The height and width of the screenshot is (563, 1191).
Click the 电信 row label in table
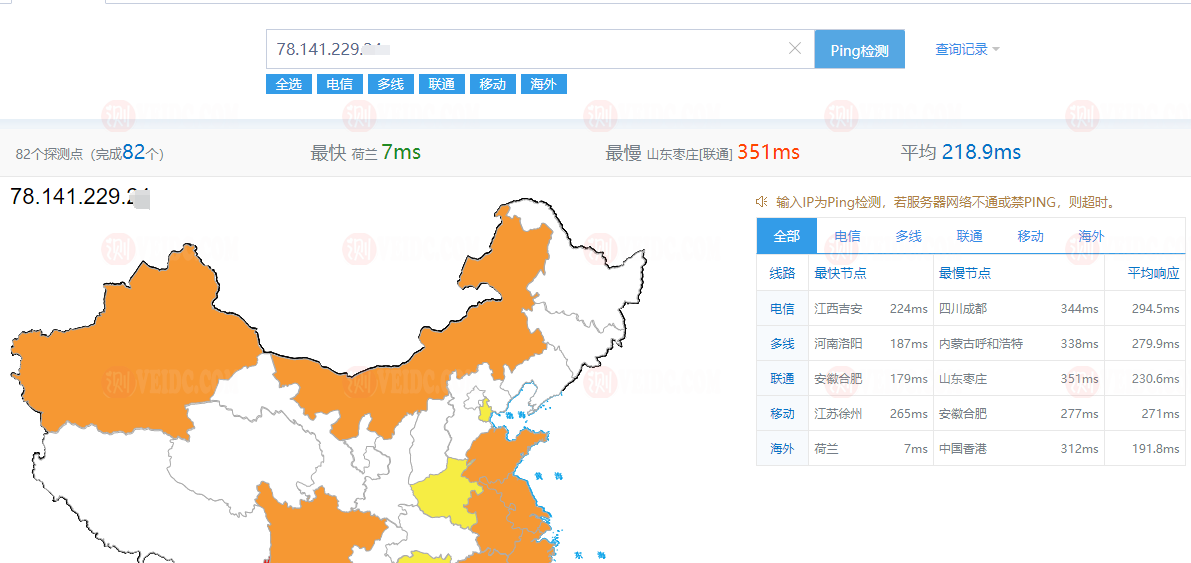[782, 308]
